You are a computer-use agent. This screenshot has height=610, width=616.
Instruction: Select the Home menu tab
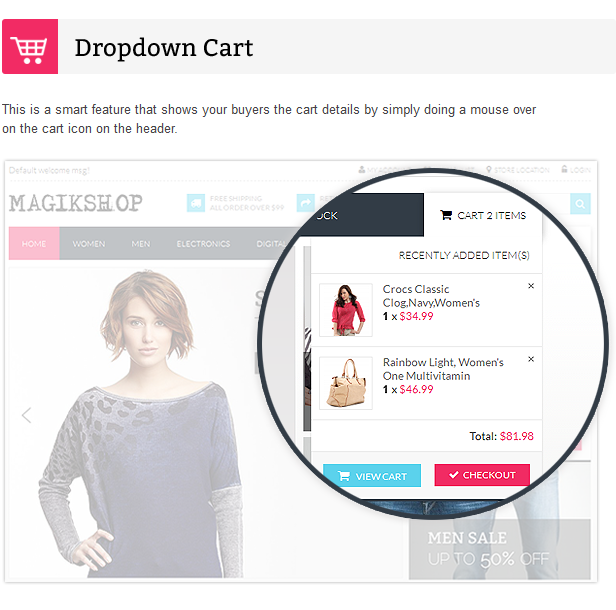tap(34, 244)
